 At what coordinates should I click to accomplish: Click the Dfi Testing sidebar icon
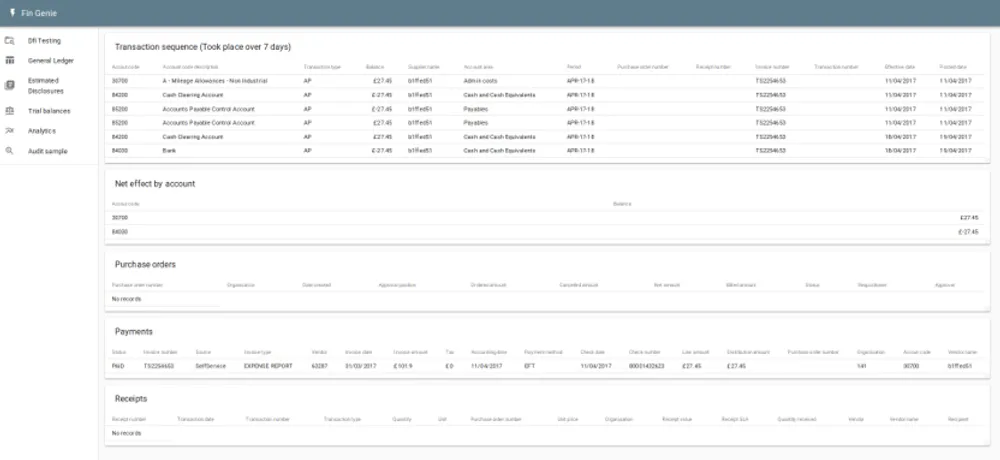(10, 41)
